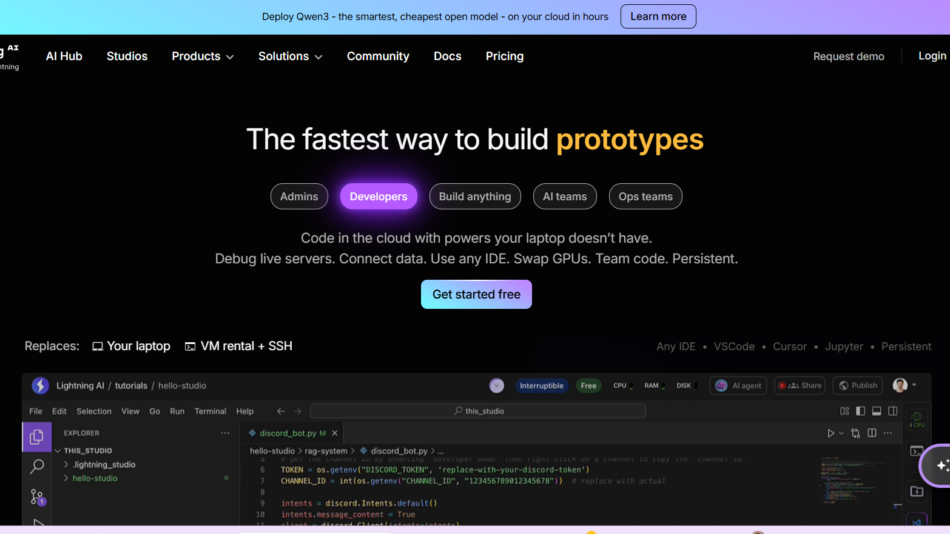Open the editor more actions ellipsis
Screen dimensions: 950x534
(888, 433)
